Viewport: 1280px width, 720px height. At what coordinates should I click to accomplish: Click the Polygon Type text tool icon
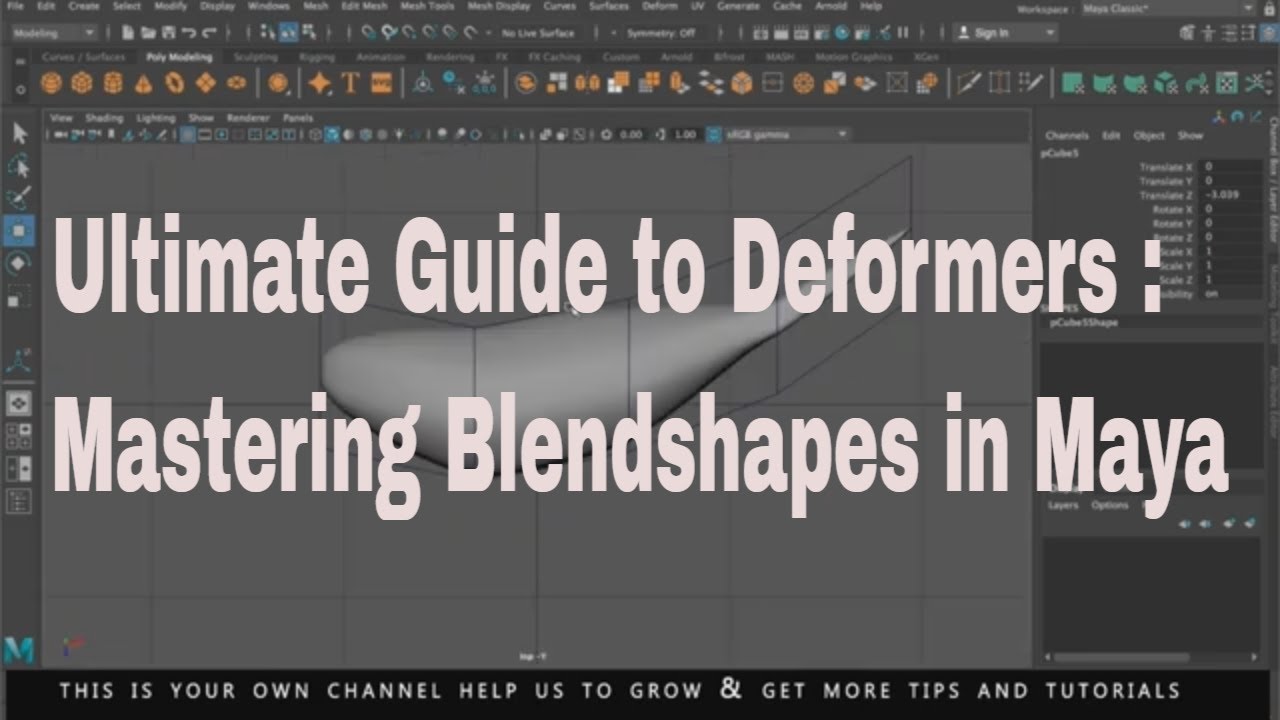(349, 84)
